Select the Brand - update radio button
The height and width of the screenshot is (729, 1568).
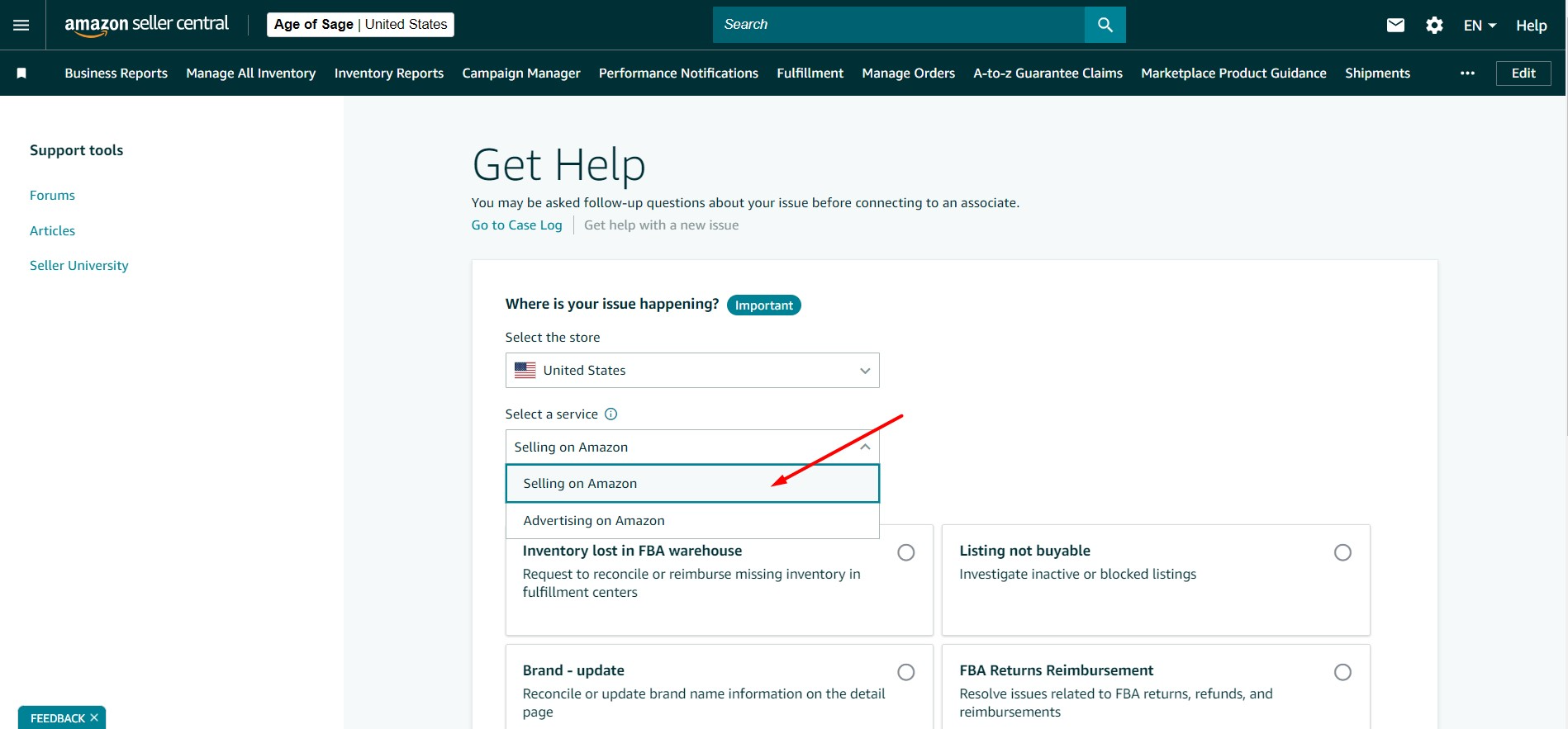906,672
